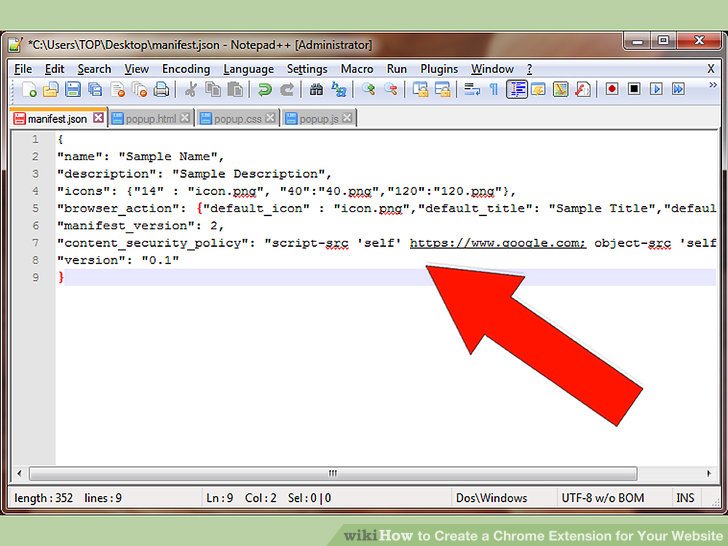Viewport: 728px width, 546px height.
Task: Click the Open file folder icon
Action: pyautogui.click(x=51, y=89)
